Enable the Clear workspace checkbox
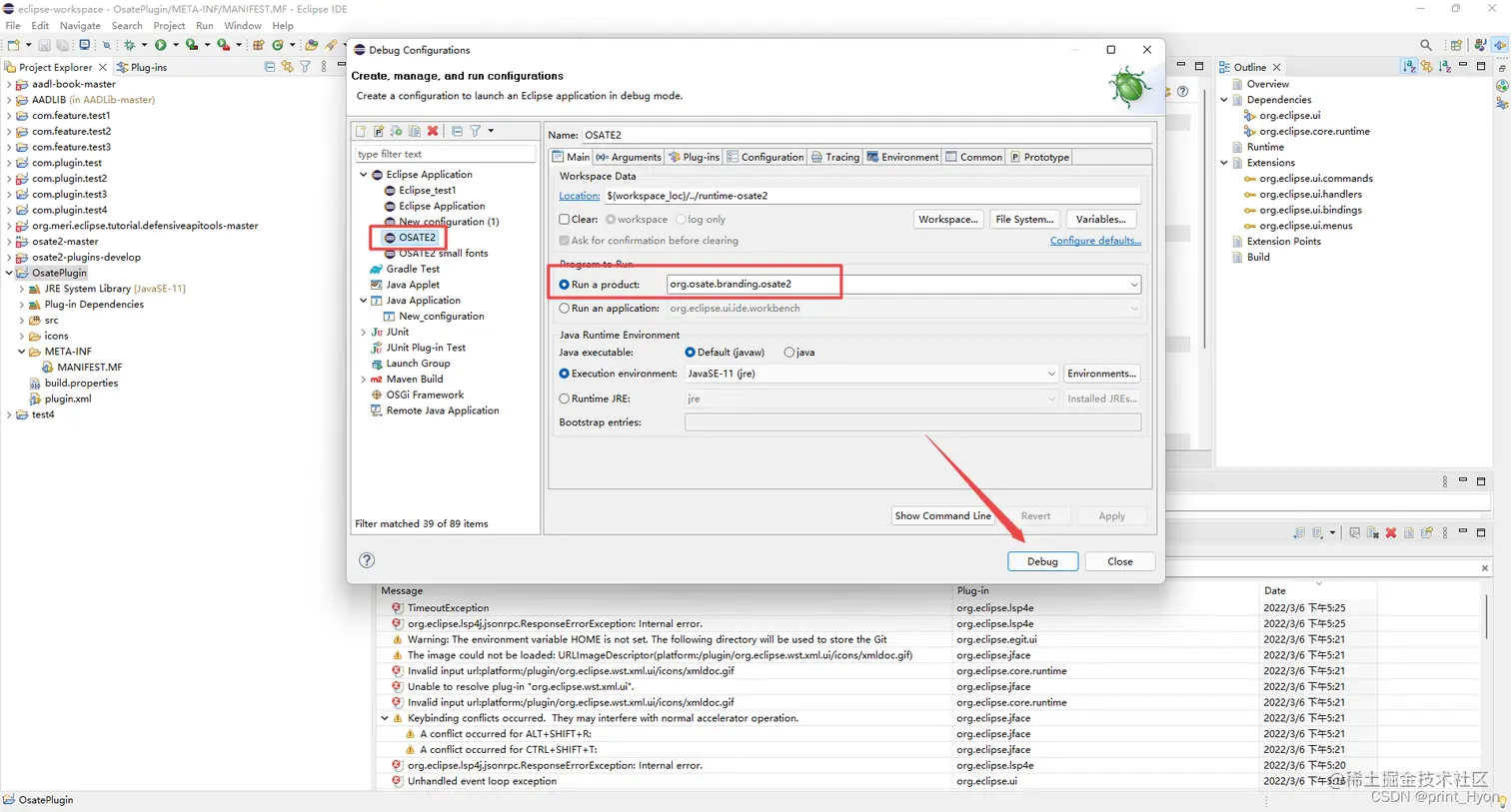 pyautogui.click(x=565, y=220)
